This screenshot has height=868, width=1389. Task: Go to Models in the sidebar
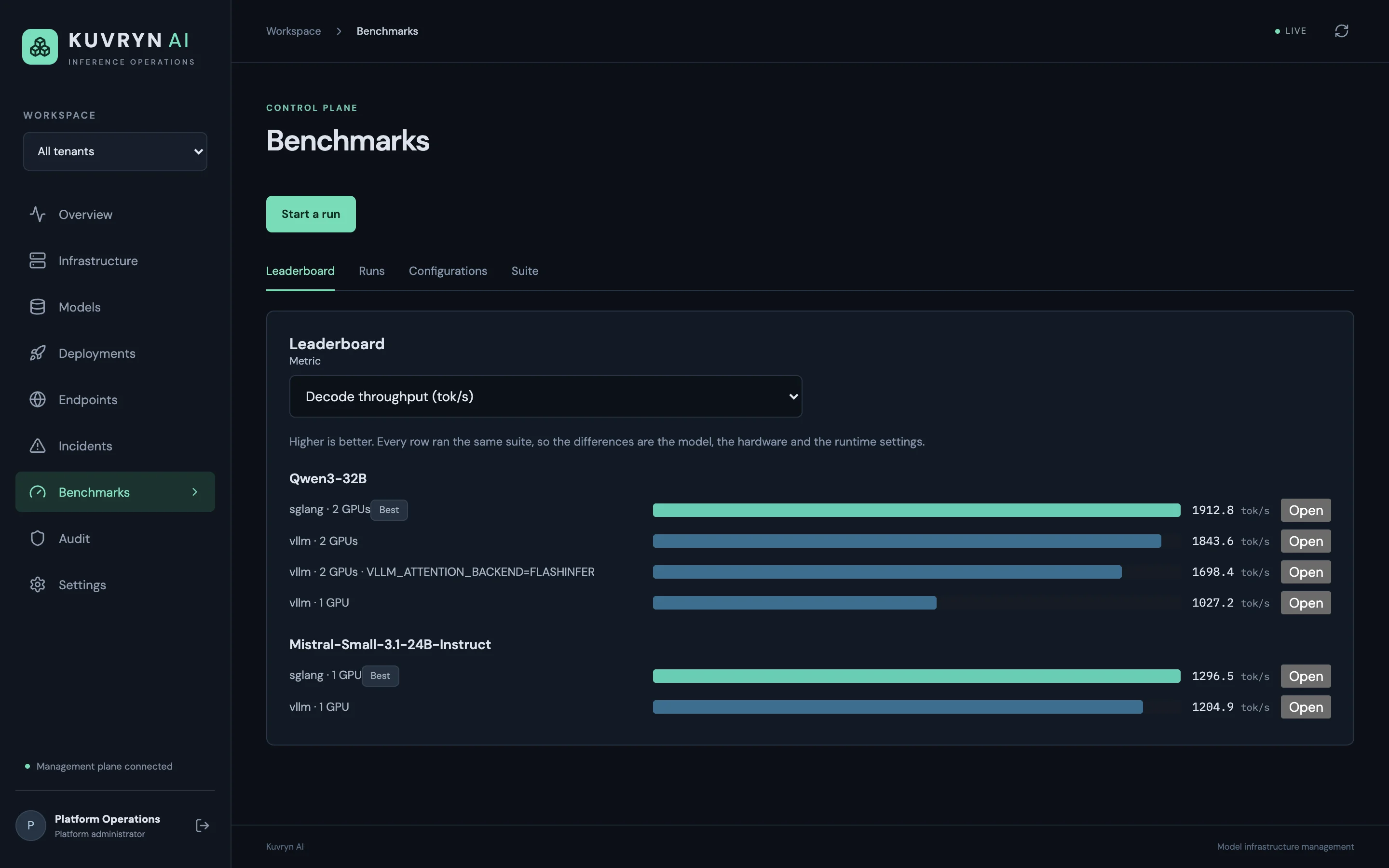pyautogui.click(x=115, y=307)
